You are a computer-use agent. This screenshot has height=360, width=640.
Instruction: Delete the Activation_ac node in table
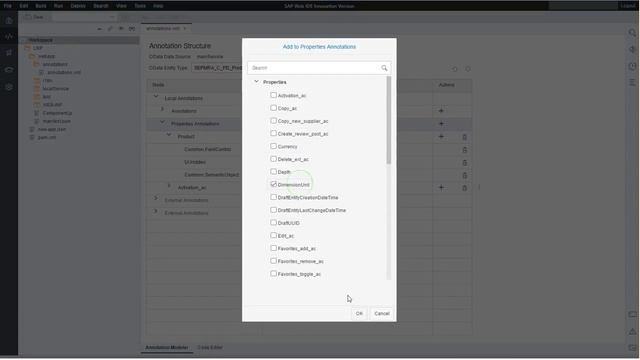click(464, 188)
